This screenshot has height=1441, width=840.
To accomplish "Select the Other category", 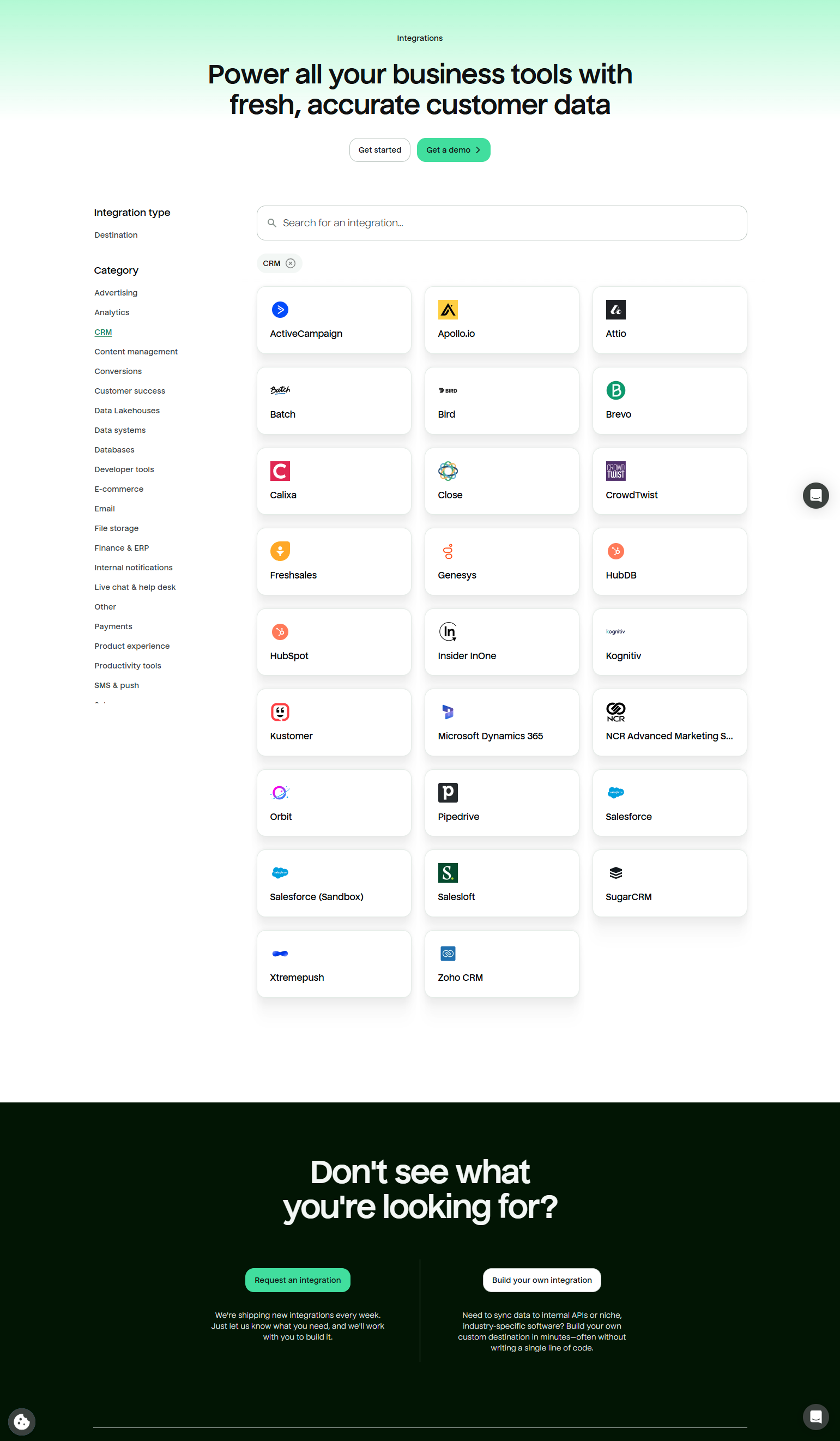I will click(105, 607).
